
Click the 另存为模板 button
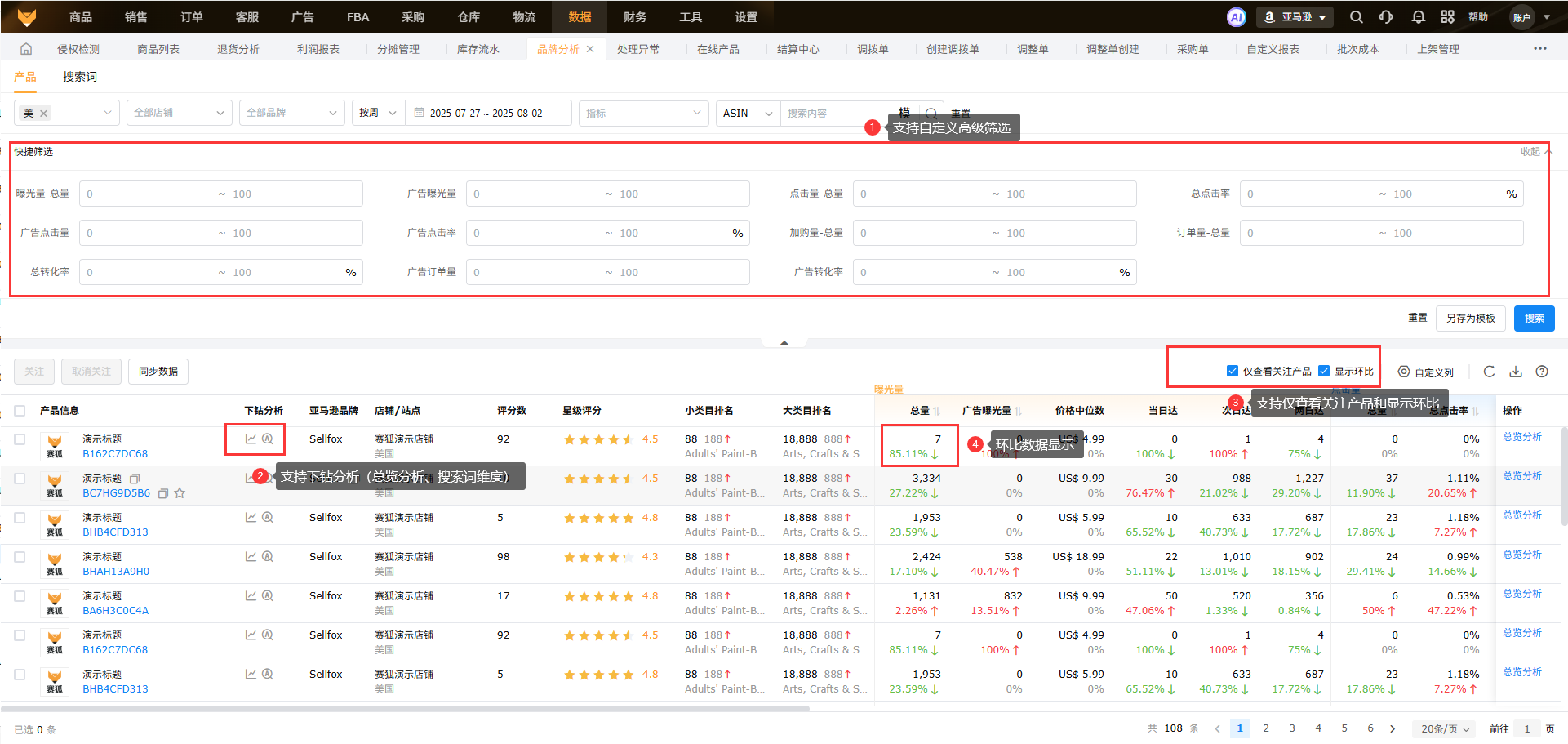[x=1470, y=319]
